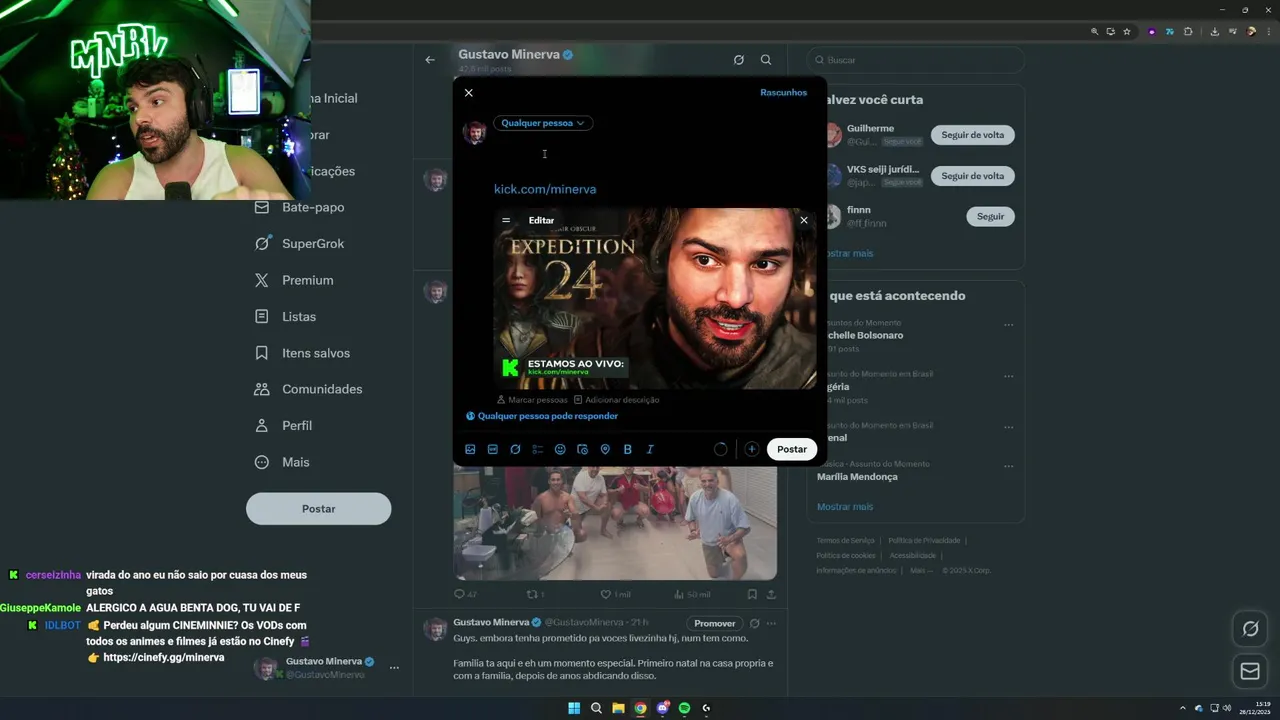Image resolution: width=1280 pixels, height=720 pixels.
Task: Schedule the post with calendar icon
Action: click(583, 450)
